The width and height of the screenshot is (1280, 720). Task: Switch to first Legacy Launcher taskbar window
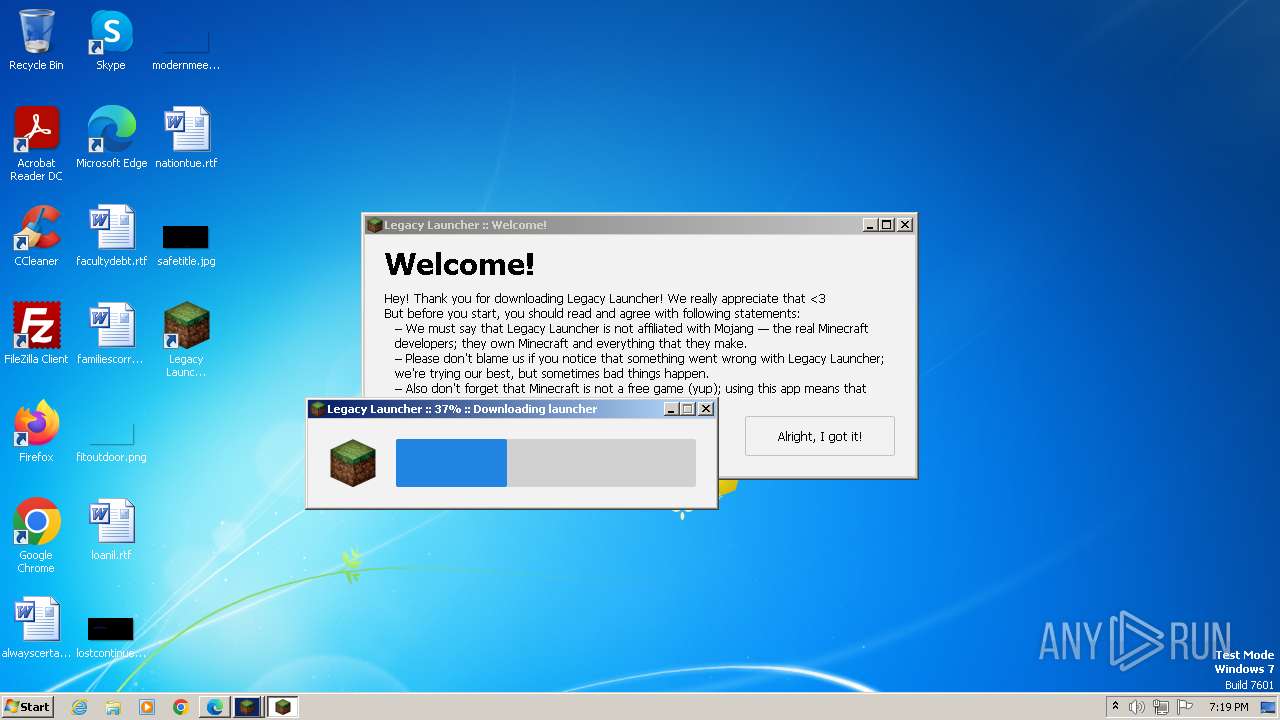[x=248, y=707]
